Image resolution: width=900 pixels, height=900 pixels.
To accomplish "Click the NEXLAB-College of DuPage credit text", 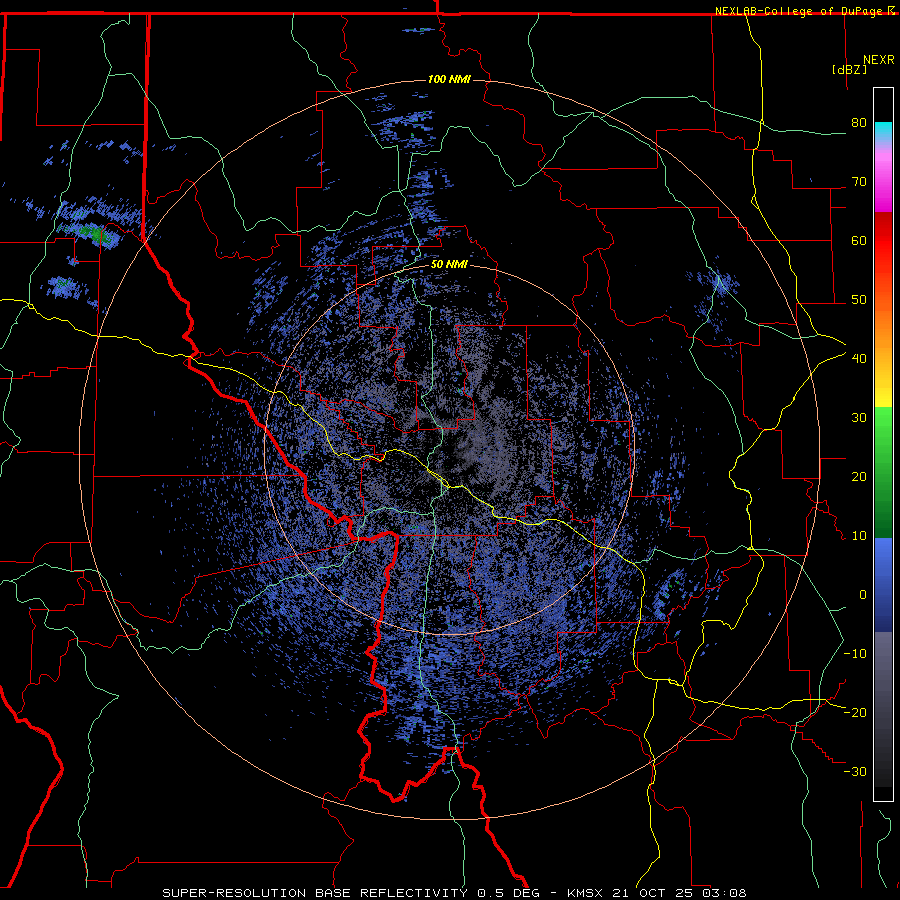I will point(800,11).
